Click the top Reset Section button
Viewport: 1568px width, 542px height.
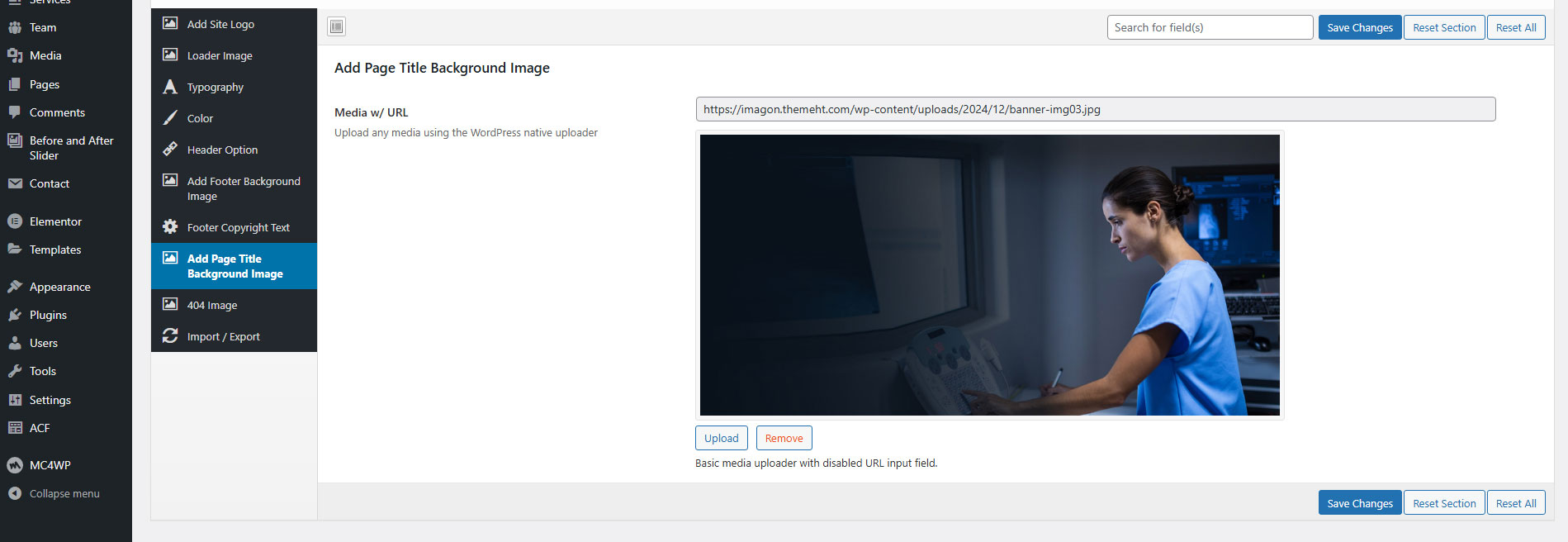[x=1444, y=27]
